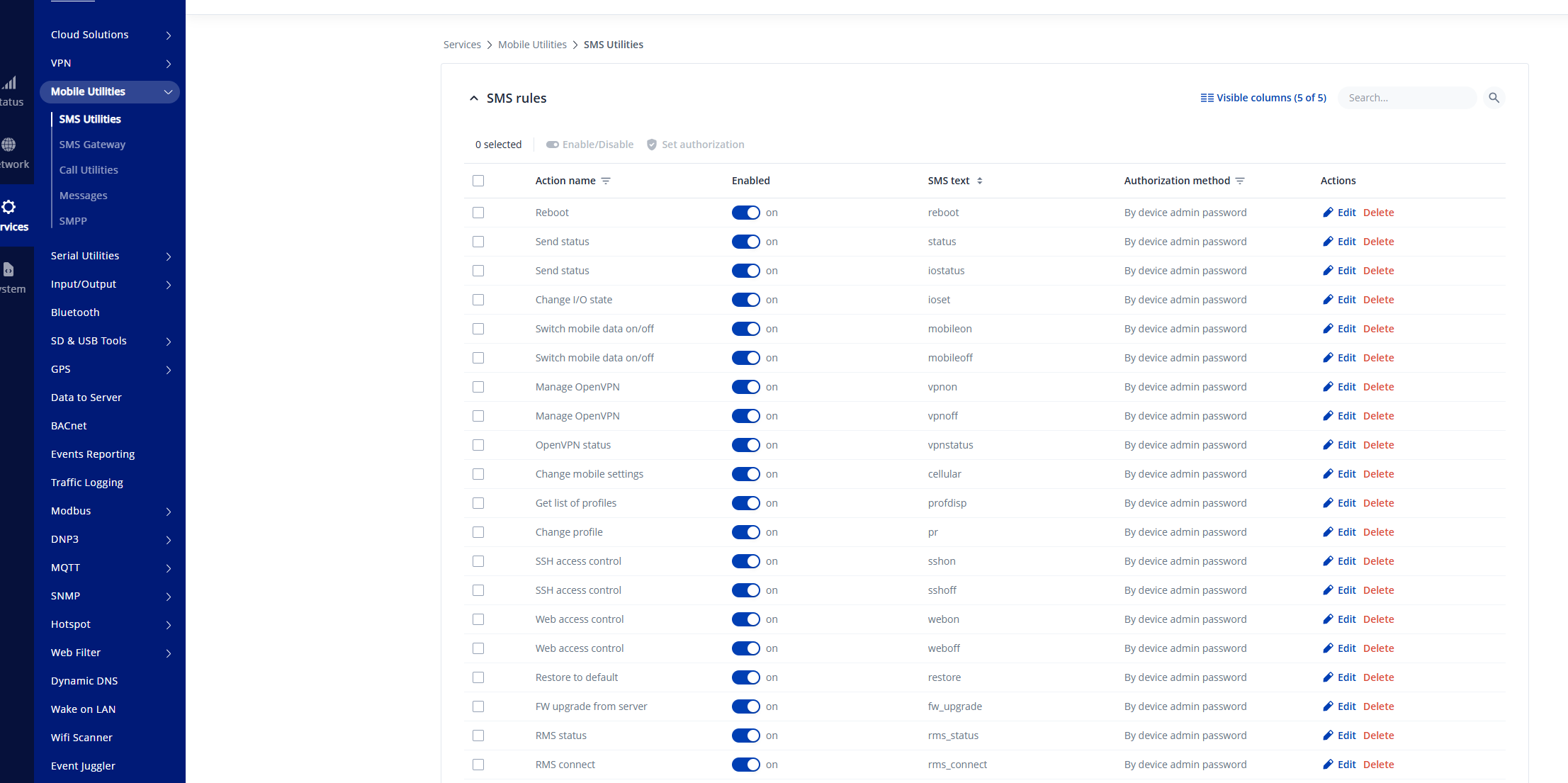Image resolution: width=1568 pixels, height=783 pixels.
Task: Click the Action name filter icon
Action: point(606,181)
